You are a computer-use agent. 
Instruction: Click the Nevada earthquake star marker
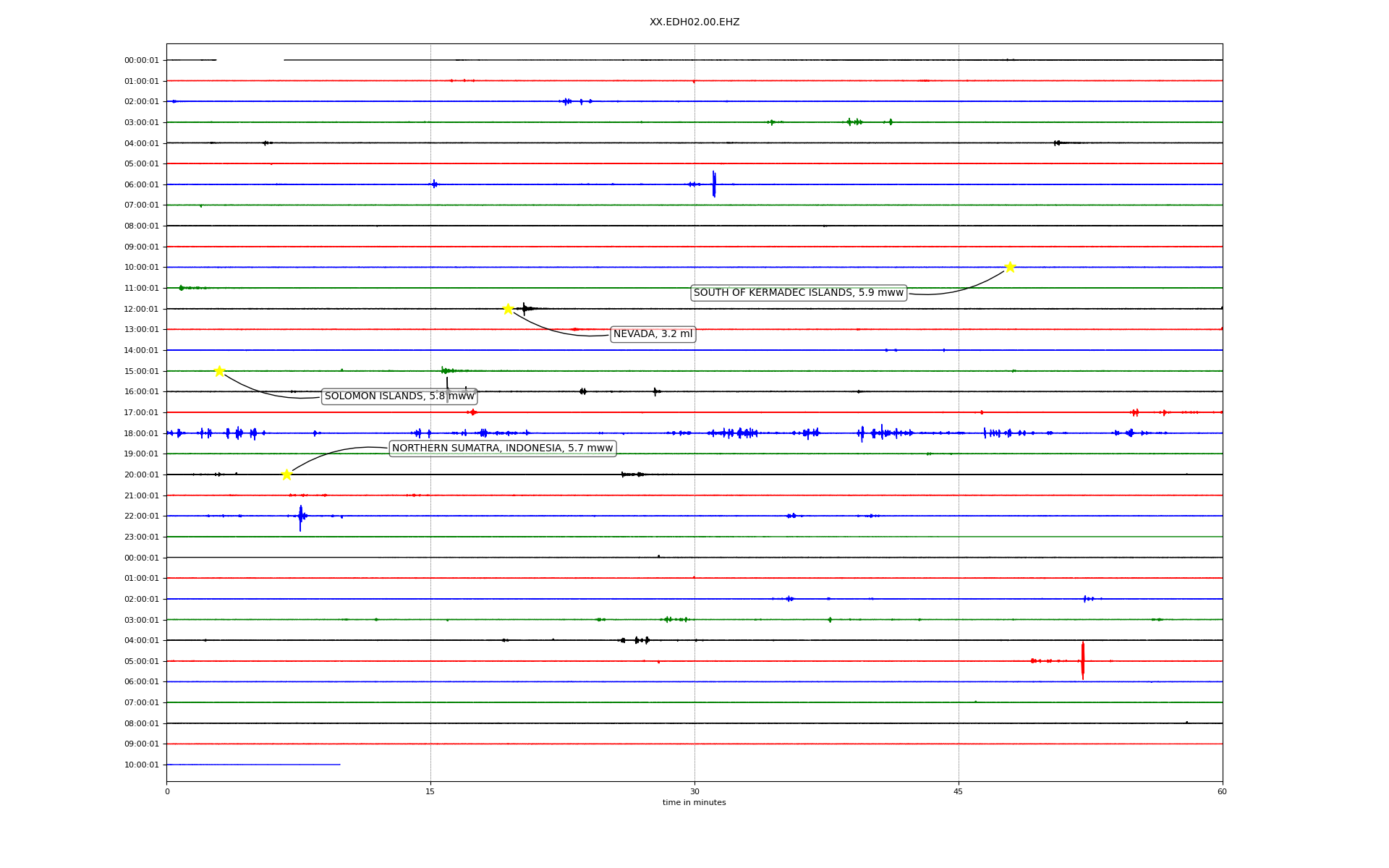pos(508,309)
